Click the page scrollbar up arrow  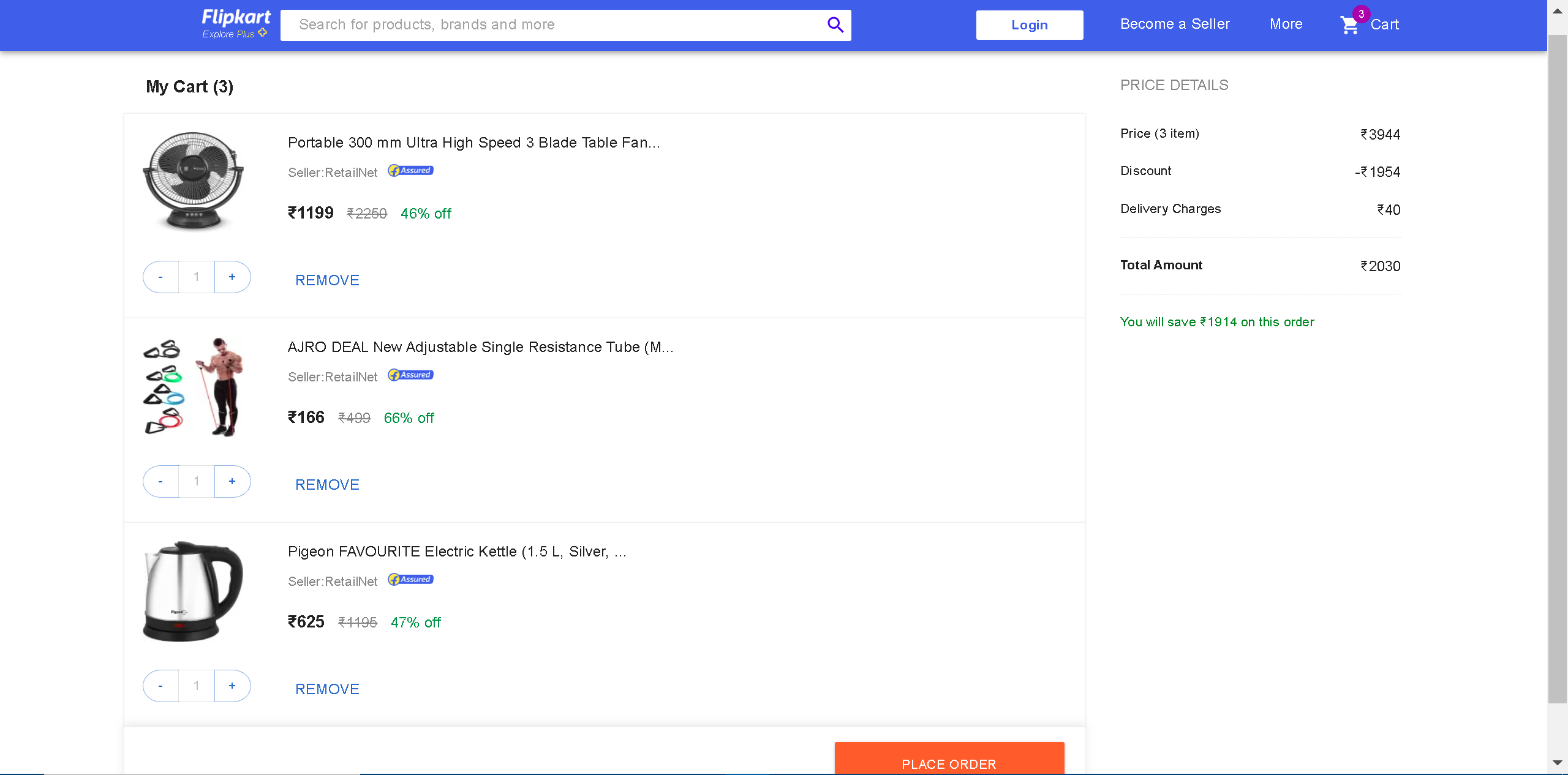[1557, 11]
